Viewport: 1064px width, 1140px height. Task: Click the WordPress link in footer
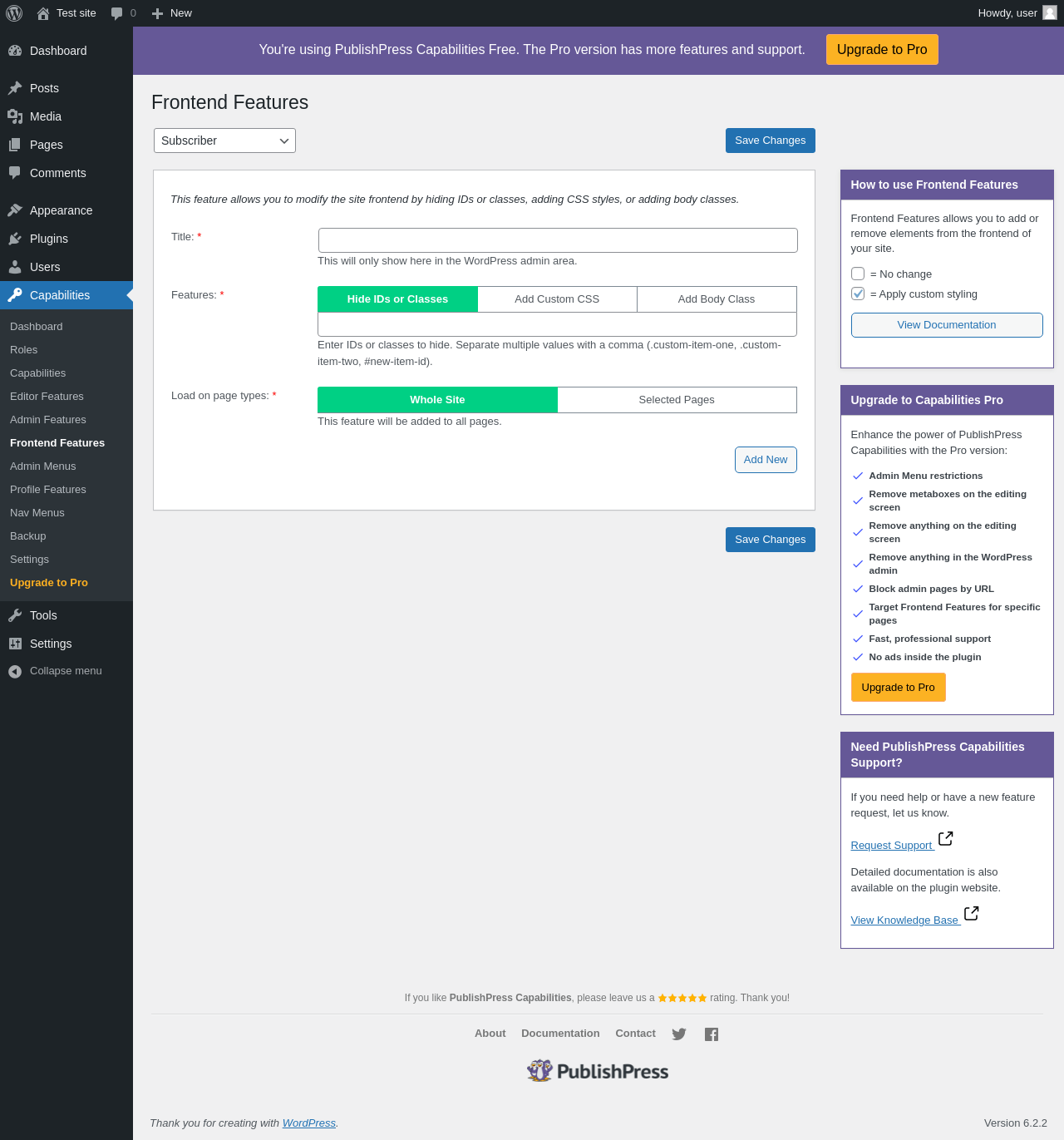(309, 1123)
